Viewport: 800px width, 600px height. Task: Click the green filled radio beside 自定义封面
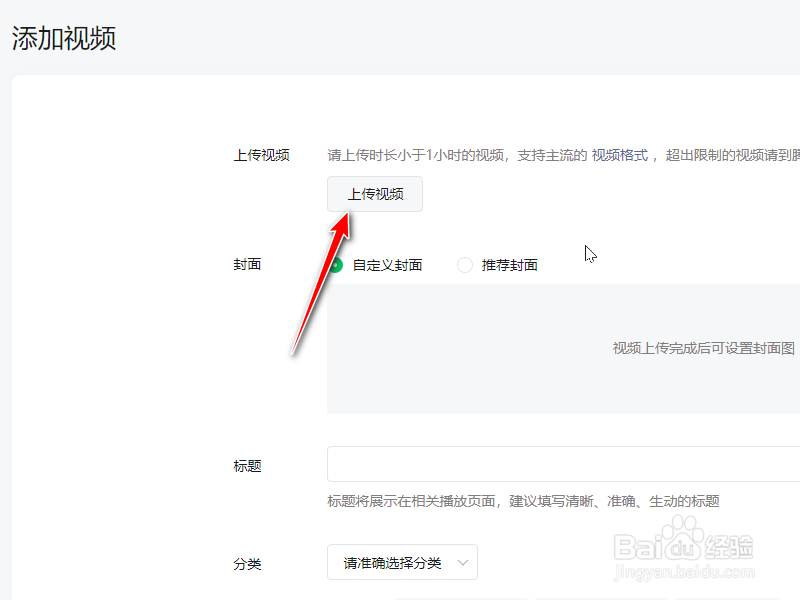(335, 265)
